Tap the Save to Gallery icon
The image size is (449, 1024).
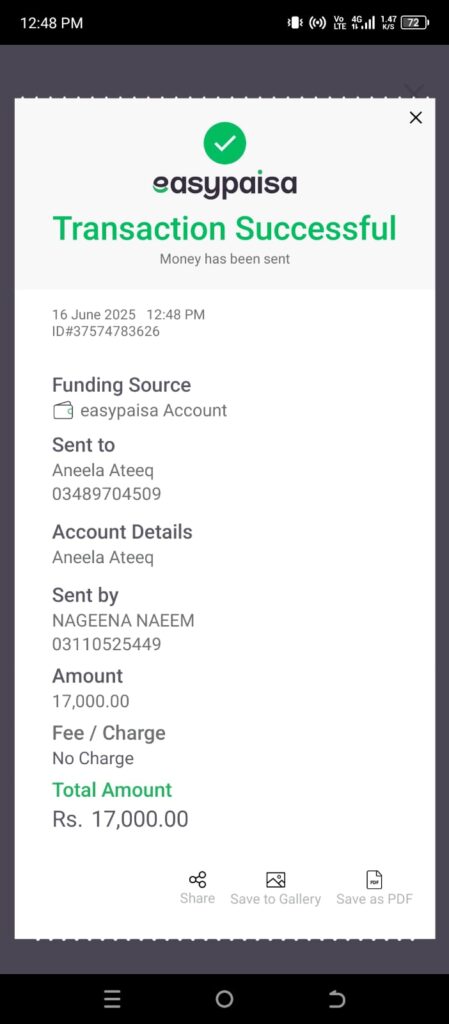point(275,879)
